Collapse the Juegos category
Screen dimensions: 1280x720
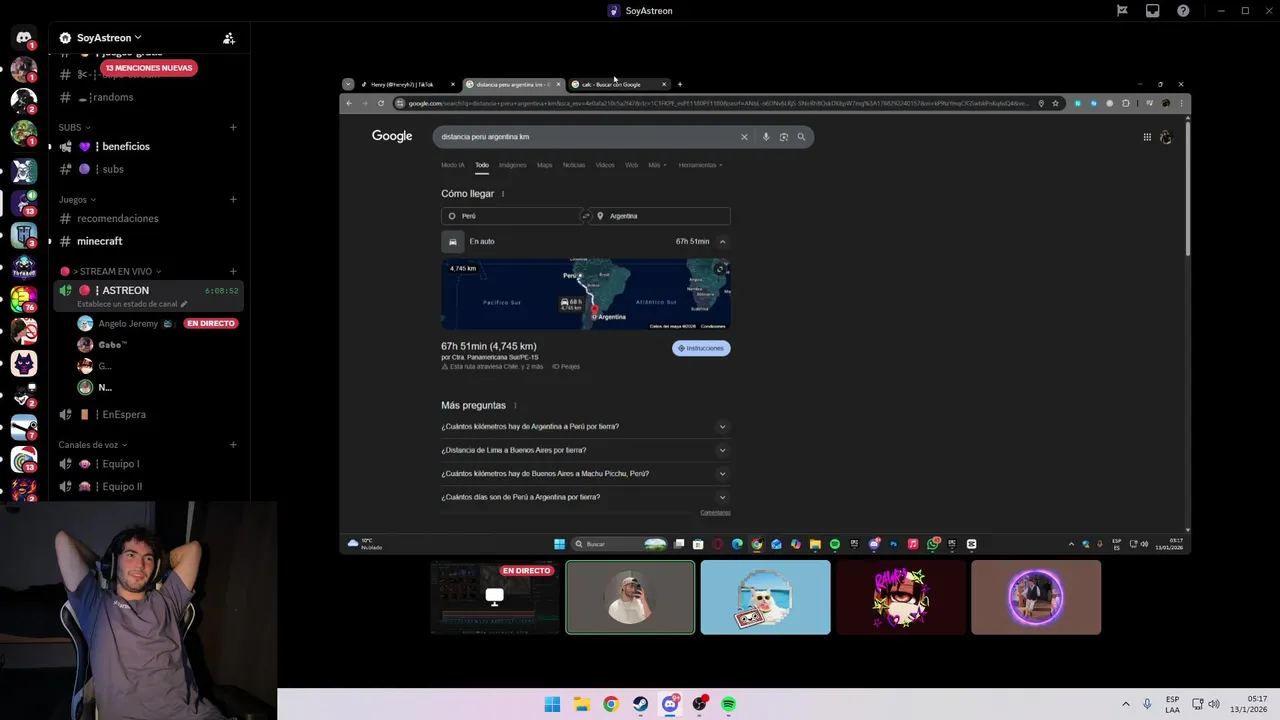click(x=78, y=199)
